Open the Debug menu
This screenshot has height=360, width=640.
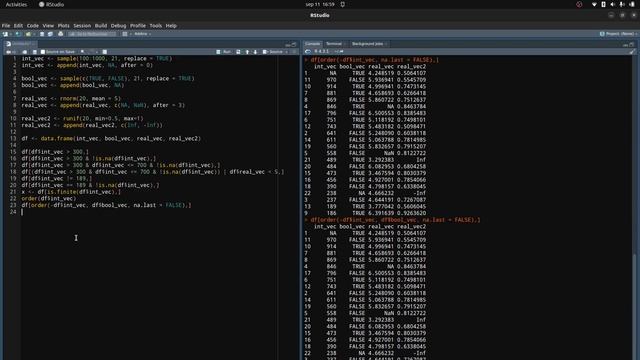click(118, 25)
